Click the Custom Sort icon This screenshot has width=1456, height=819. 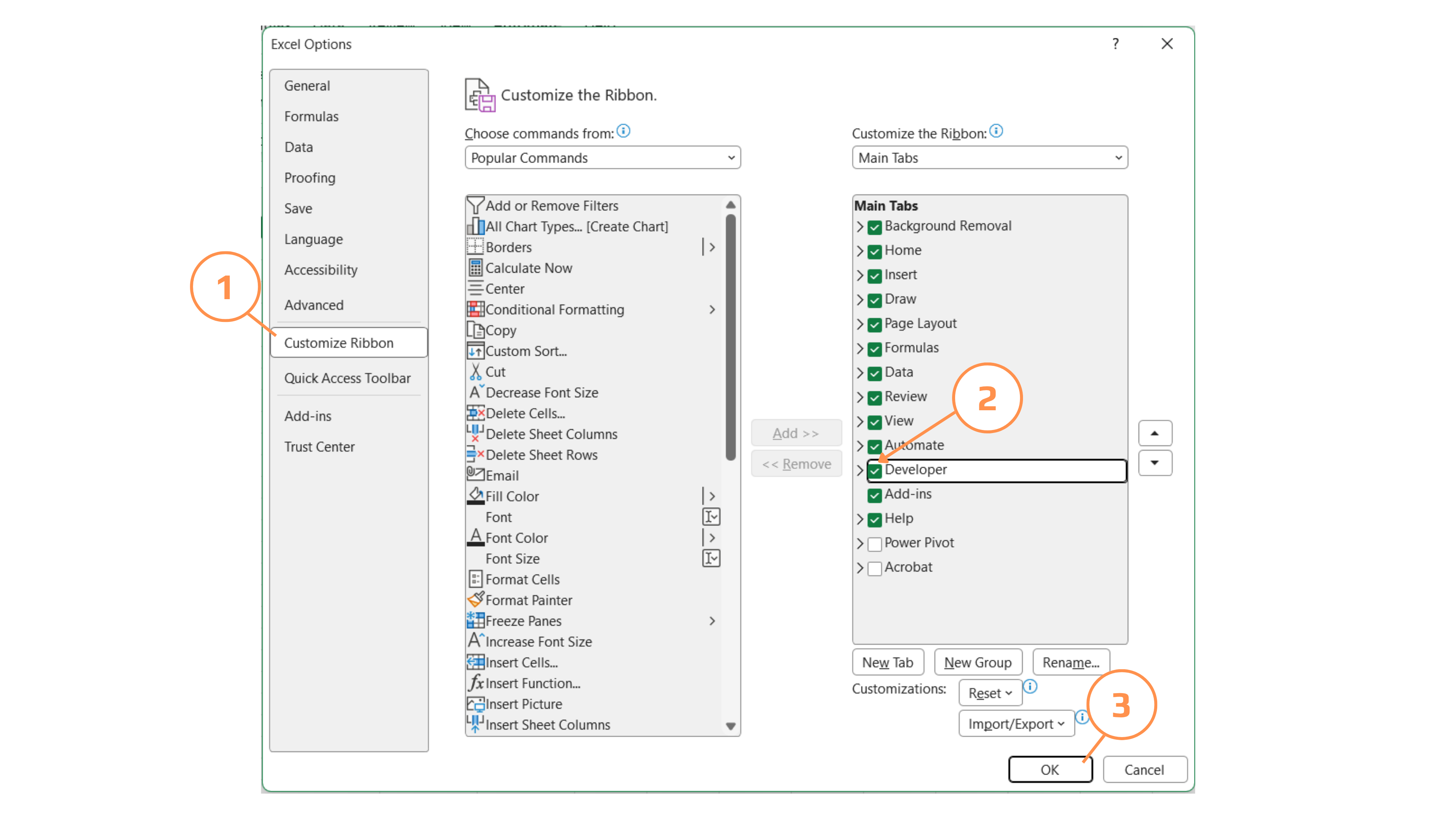(475, 351)
